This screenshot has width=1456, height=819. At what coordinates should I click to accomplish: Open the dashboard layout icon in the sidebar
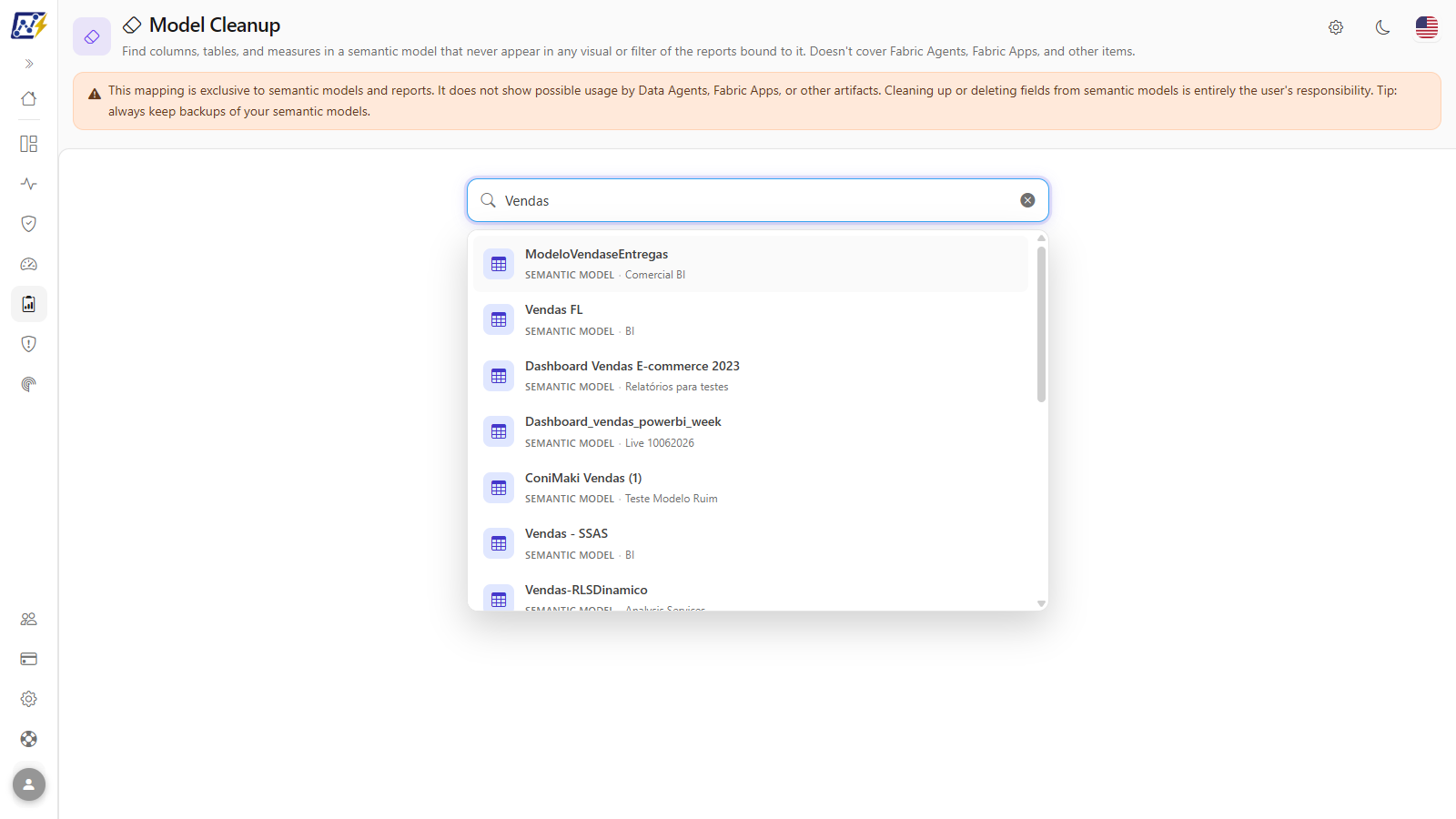coord(29,144)
